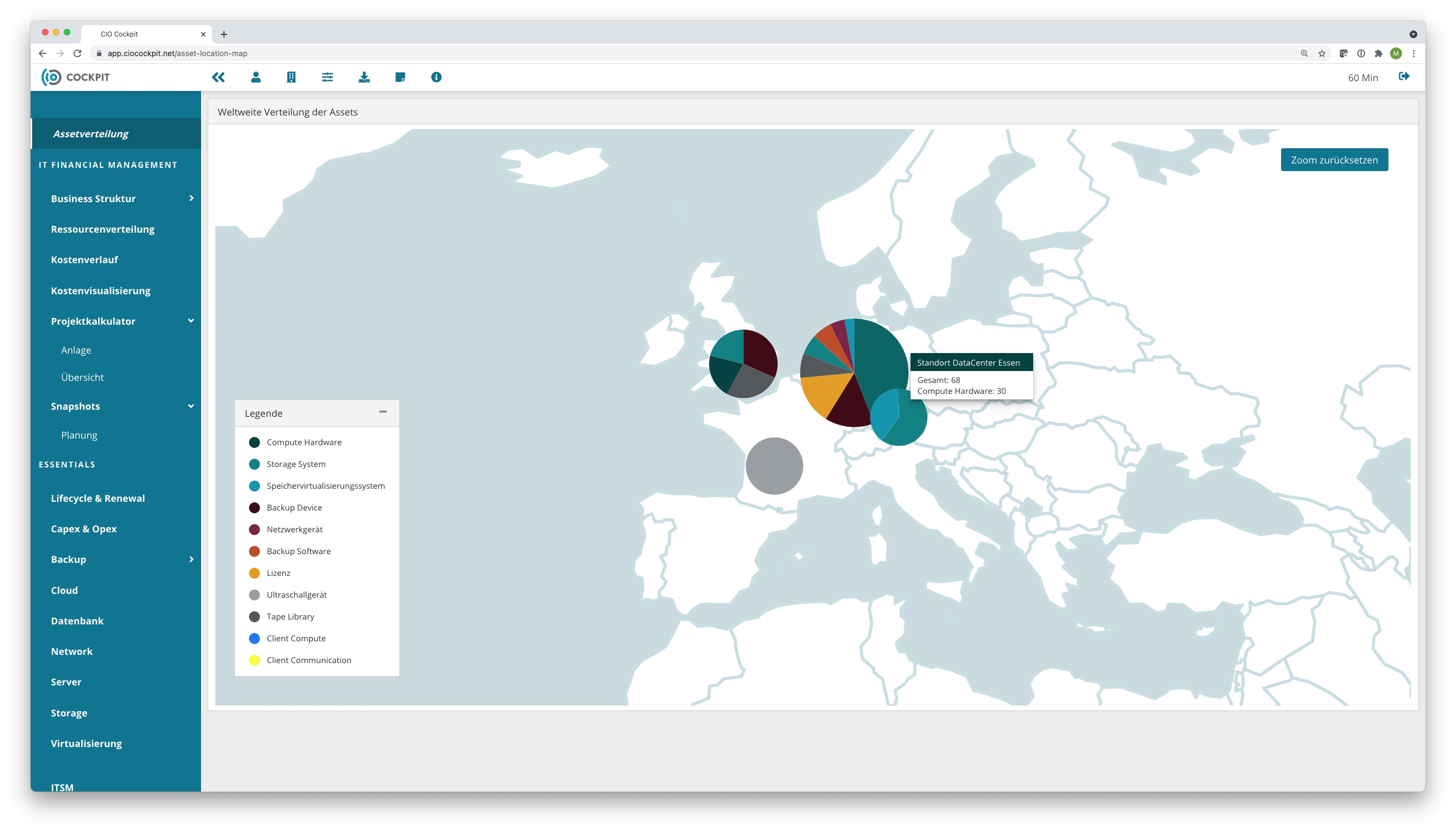Click the download icon in toolbar
The height and width of the screenshot is (832, 1456).
[364, 77]
